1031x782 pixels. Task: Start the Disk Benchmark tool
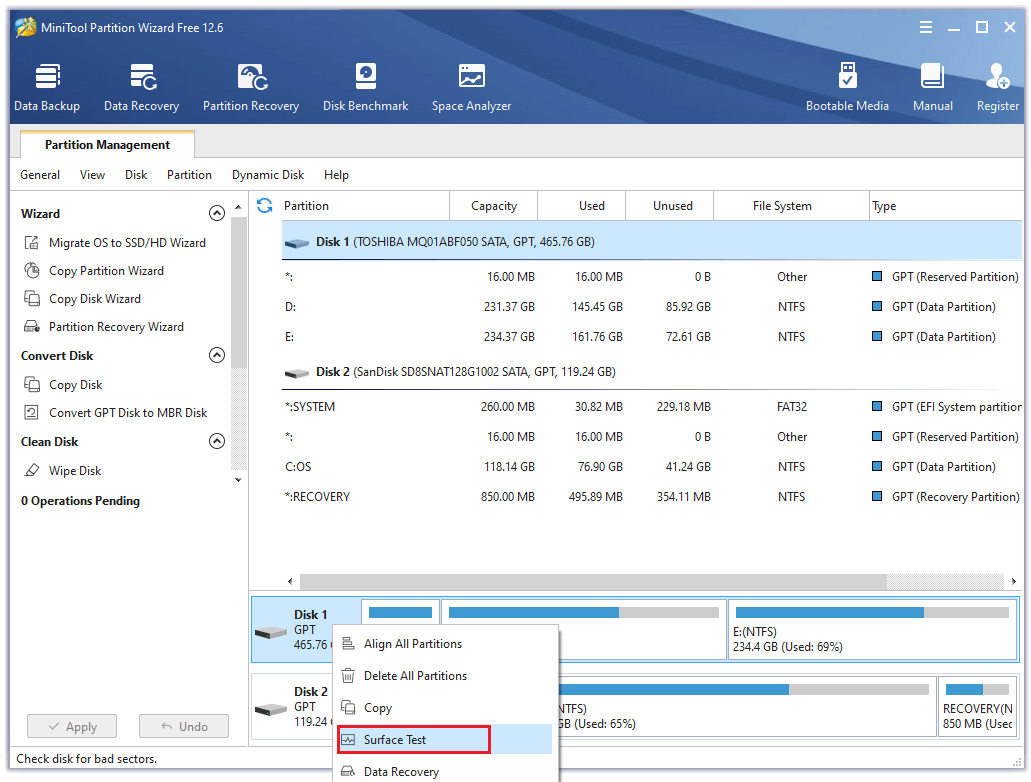(x=366, y=87)
